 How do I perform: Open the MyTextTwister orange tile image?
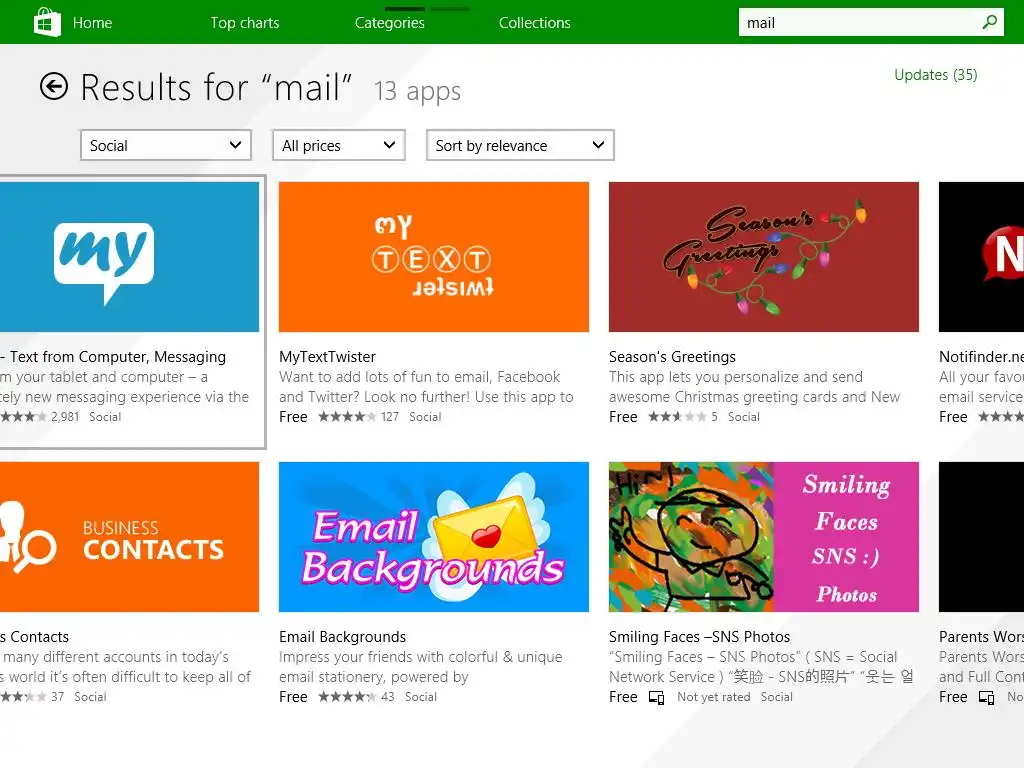[434, 257]
